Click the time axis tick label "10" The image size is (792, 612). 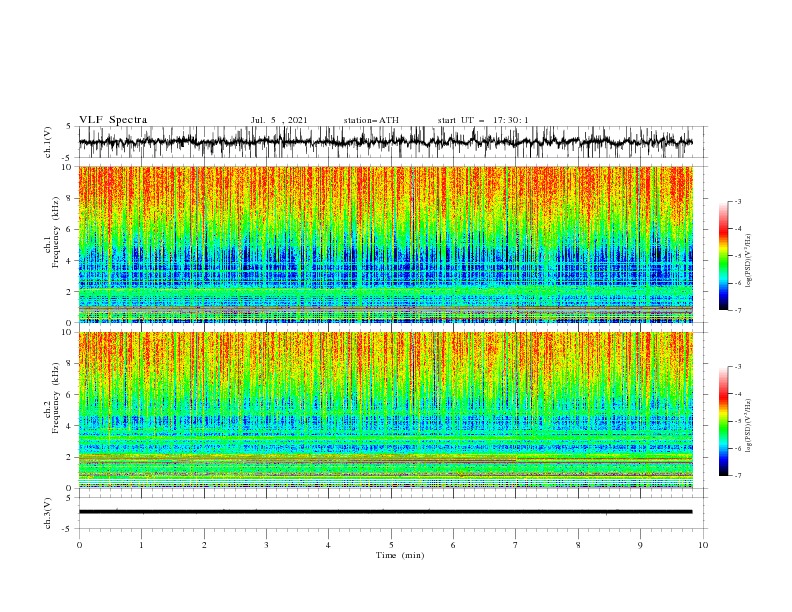[703, 545]
